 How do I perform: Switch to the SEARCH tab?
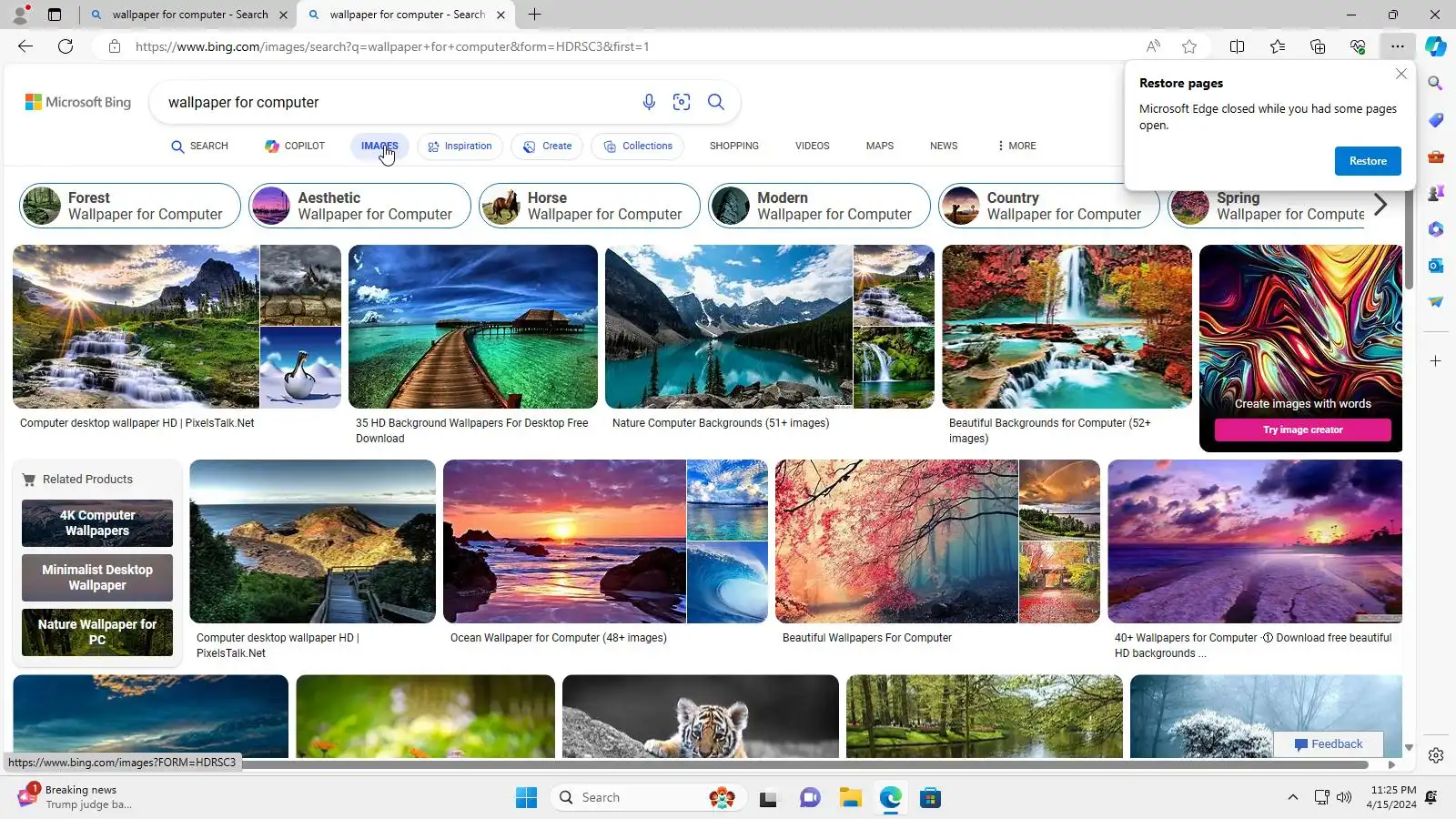coord(200,146)
